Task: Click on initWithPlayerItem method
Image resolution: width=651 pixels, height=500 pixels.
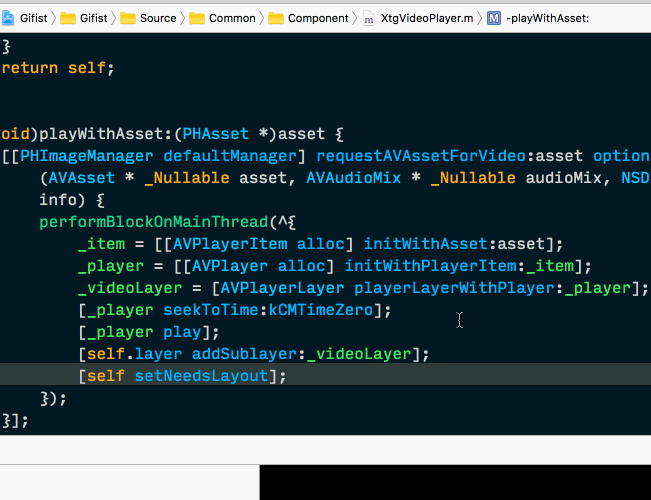Action: [431, 266]
